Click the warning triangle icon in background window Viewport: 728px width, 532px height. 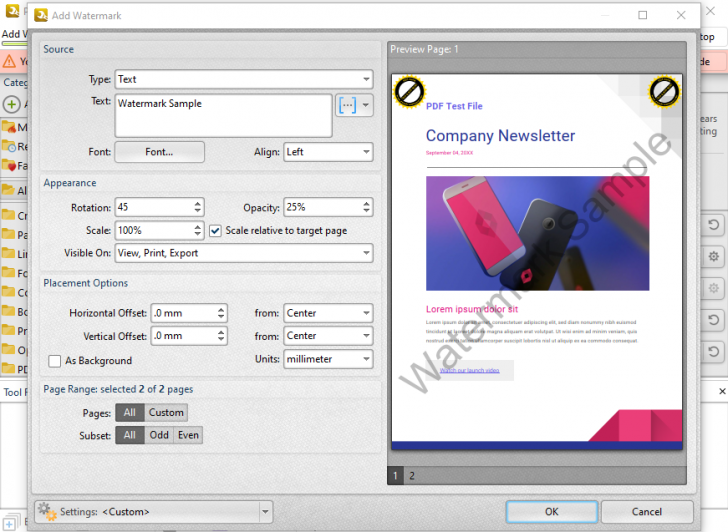9,61
